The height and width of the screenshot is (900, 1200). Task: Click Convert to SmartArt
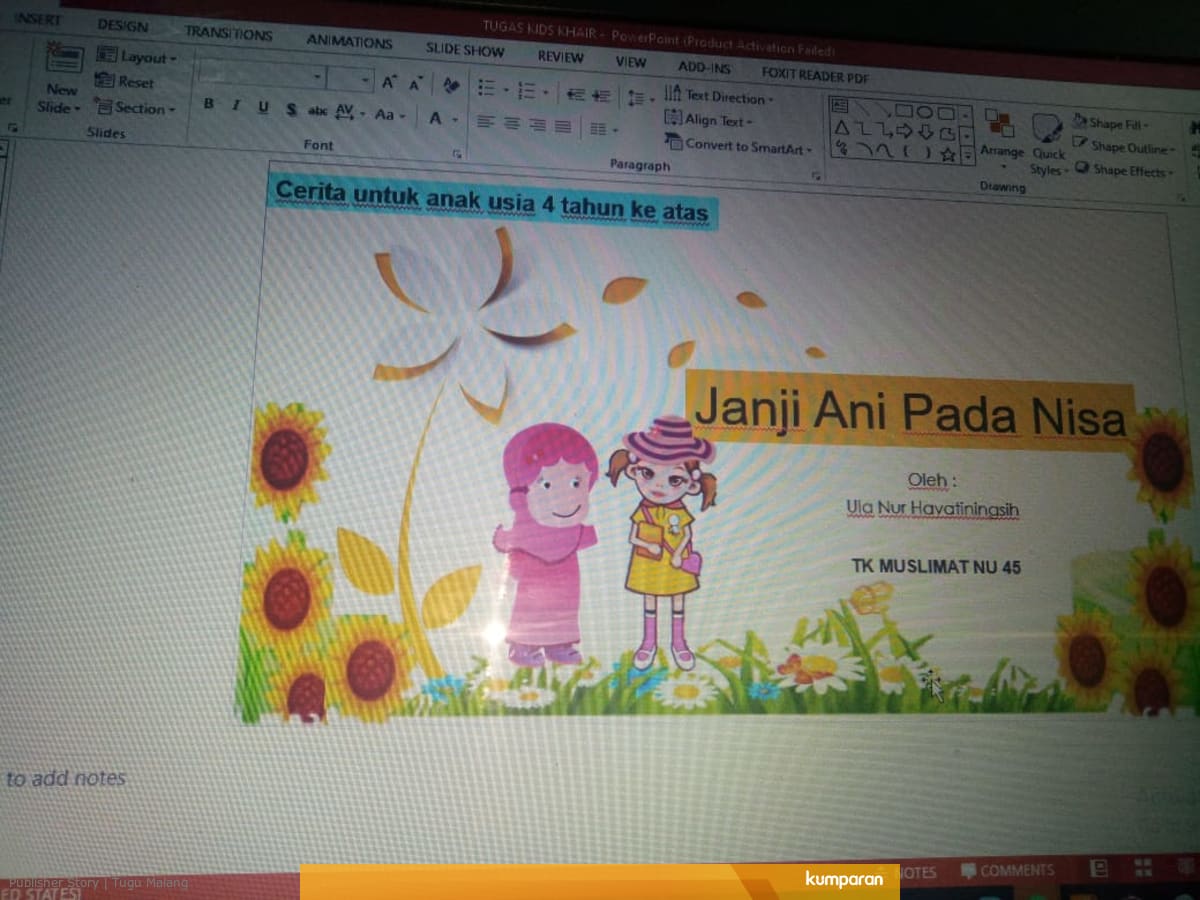point(738,145)
